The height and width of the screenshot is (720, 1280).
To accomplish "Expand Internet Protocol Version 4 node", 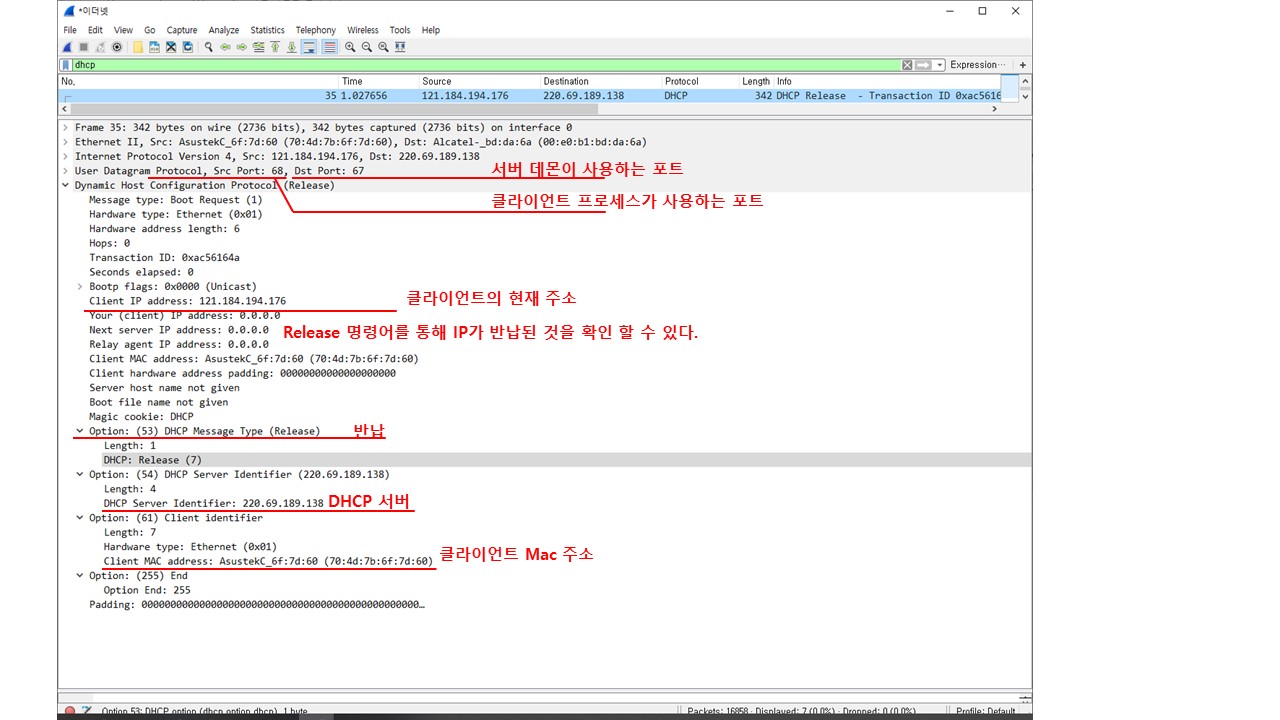I will pos(66,157).
